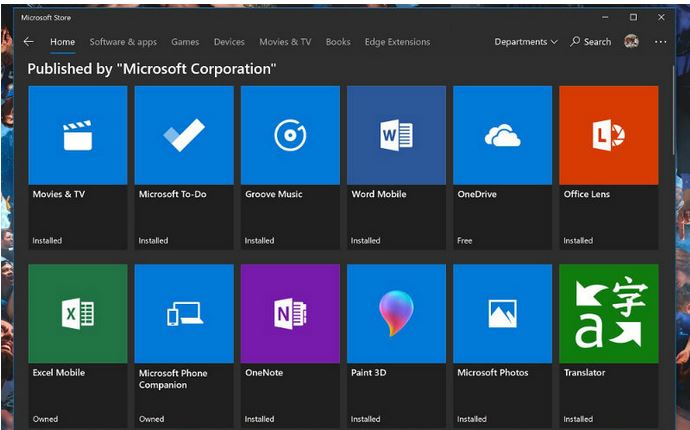Go to the Games tab
The image size is (690, 430).
click(185, 42)
